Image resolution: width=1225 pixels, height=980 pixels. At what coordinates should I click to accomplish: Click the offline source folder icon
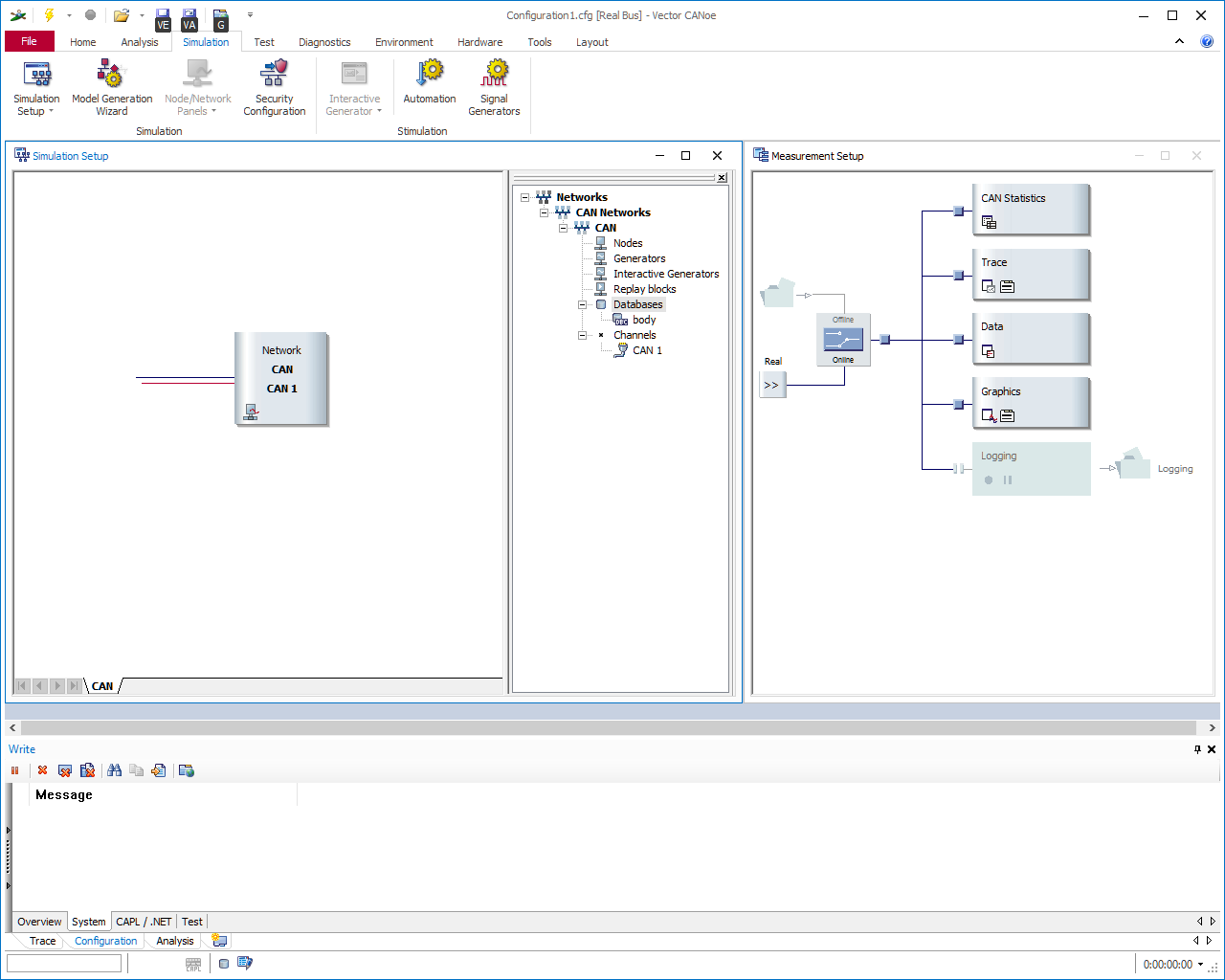[778, 292]
